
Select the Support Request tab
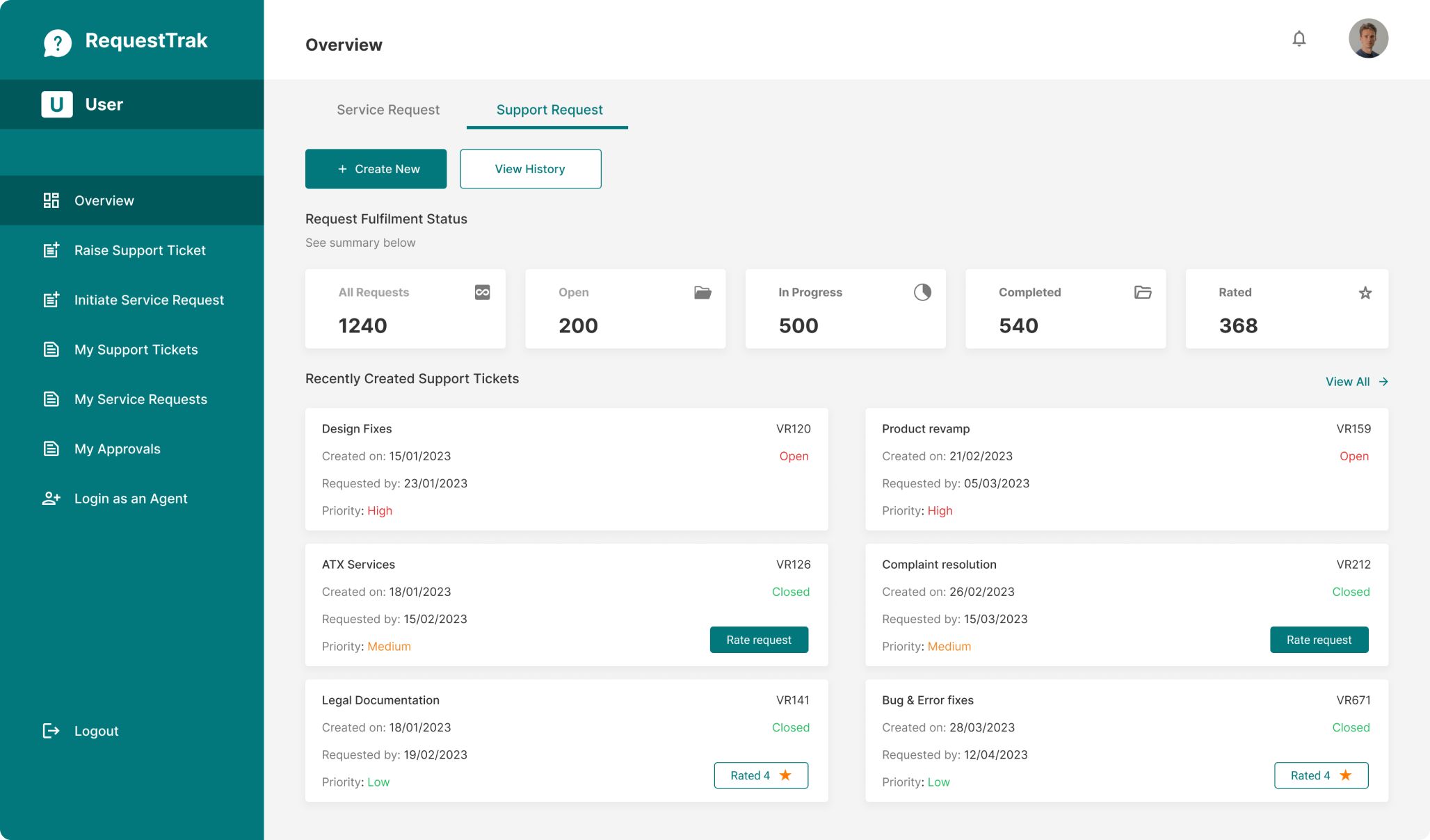[x=549, y=110]
